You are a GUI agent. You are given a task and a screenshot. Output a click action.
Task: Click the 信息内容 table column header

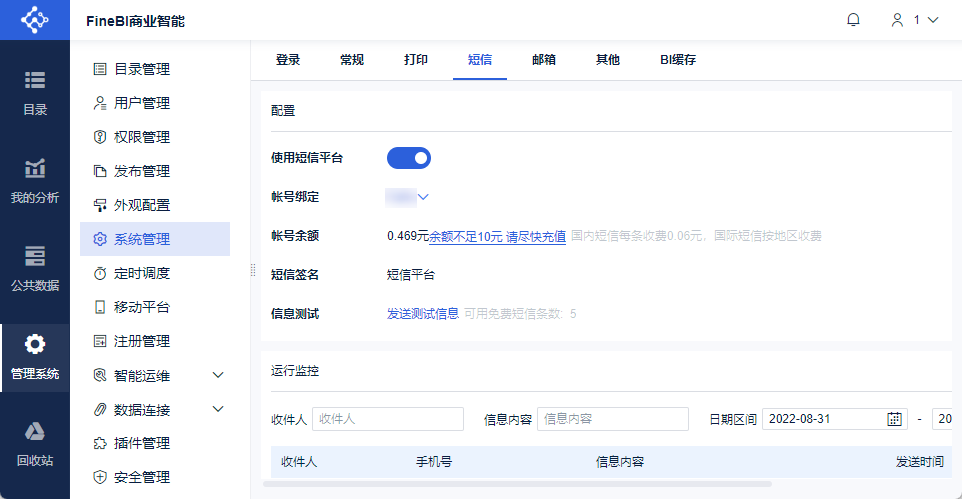(x=620, y=462)
